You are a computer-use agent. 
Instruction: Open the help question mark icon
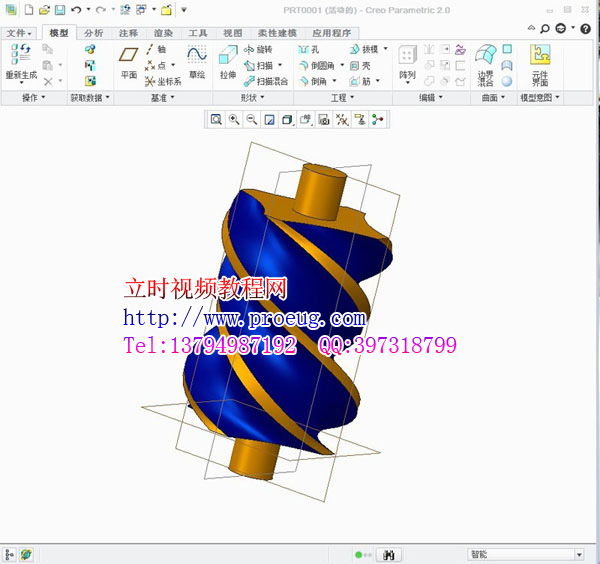(585, 29)
